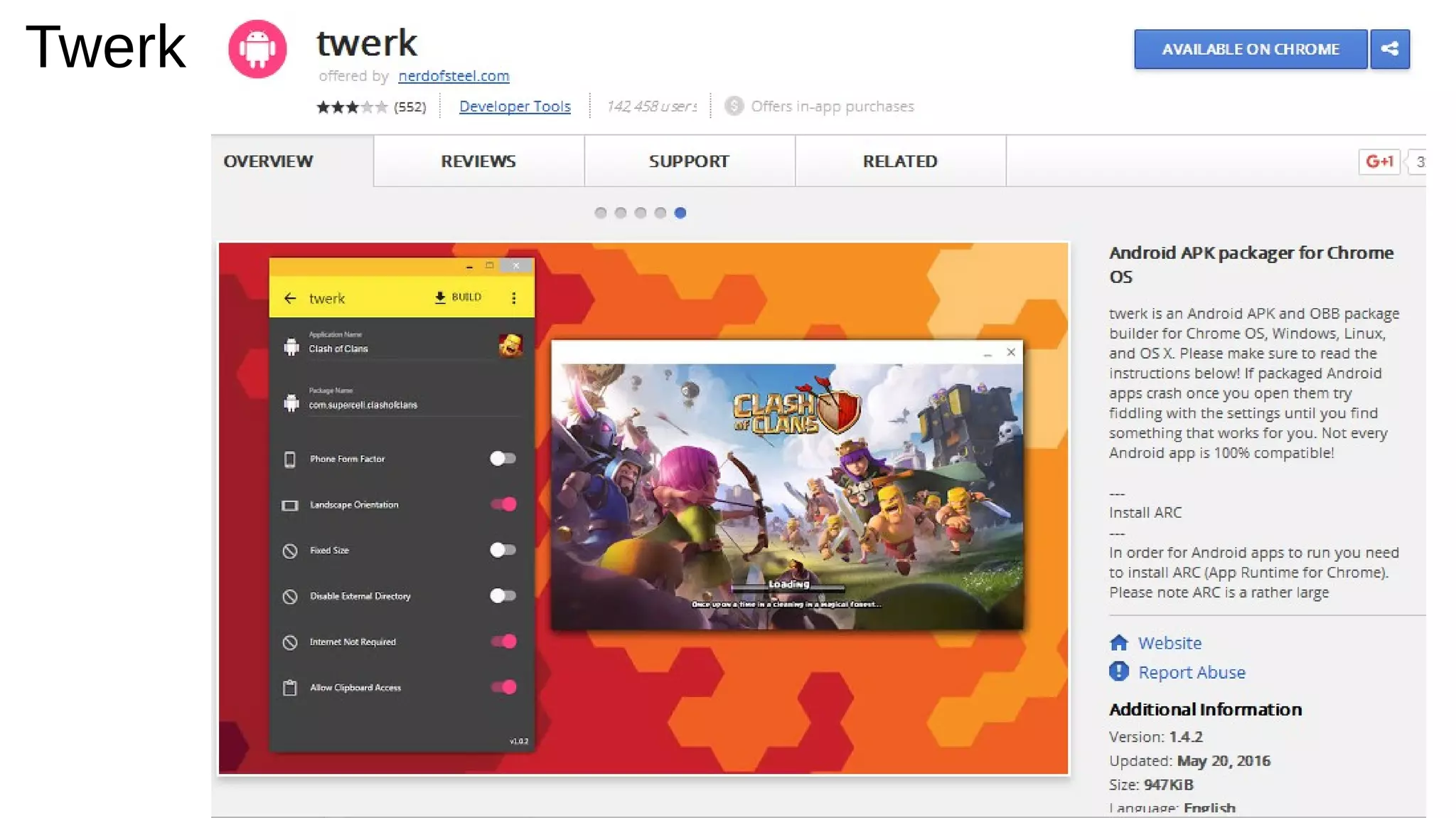Click the back arrow in twerk app
1456x818 pixels.
tap(290, 298)
